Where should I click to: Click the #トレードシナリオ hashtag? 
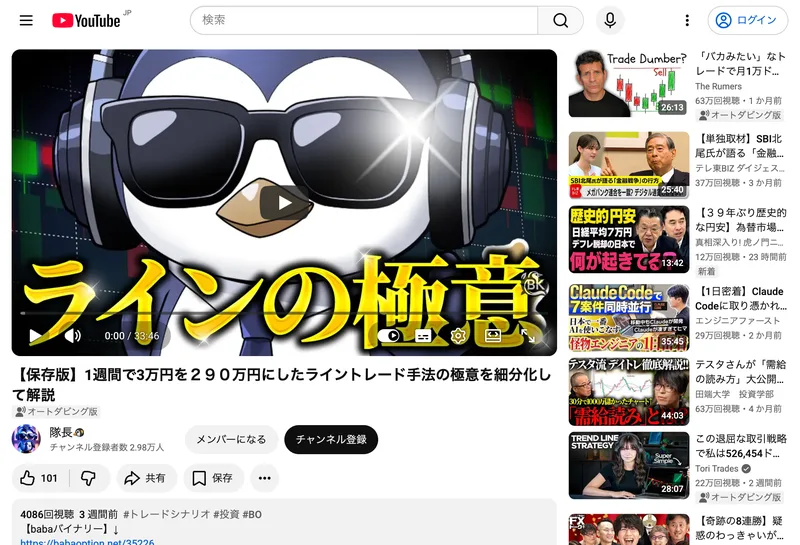[166, 514]
